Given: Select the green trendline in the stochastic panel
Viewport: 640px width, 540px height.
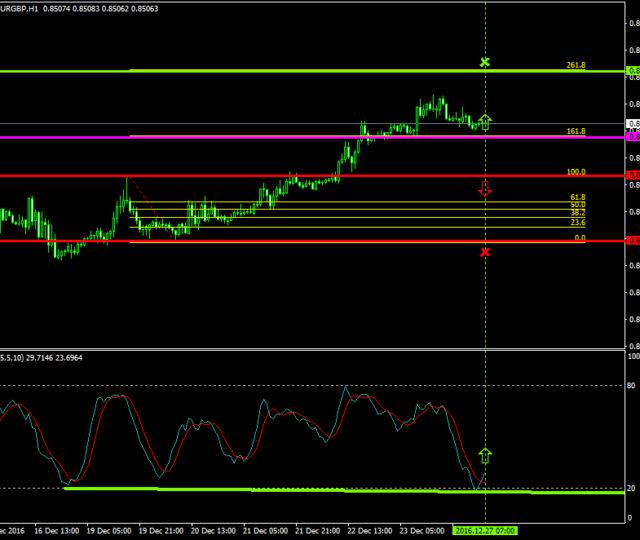Looking at the screenshot, I should coord(300,490).
